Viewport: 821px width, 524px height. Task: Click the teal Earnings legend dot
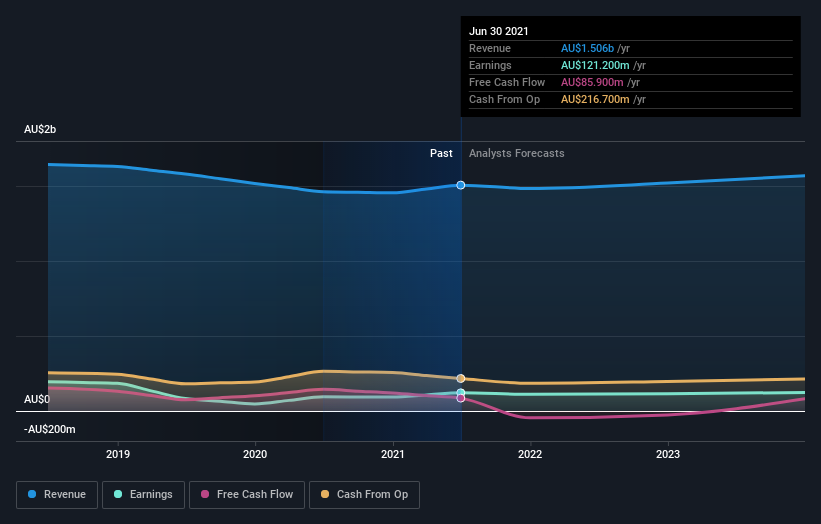click(118, 494)
